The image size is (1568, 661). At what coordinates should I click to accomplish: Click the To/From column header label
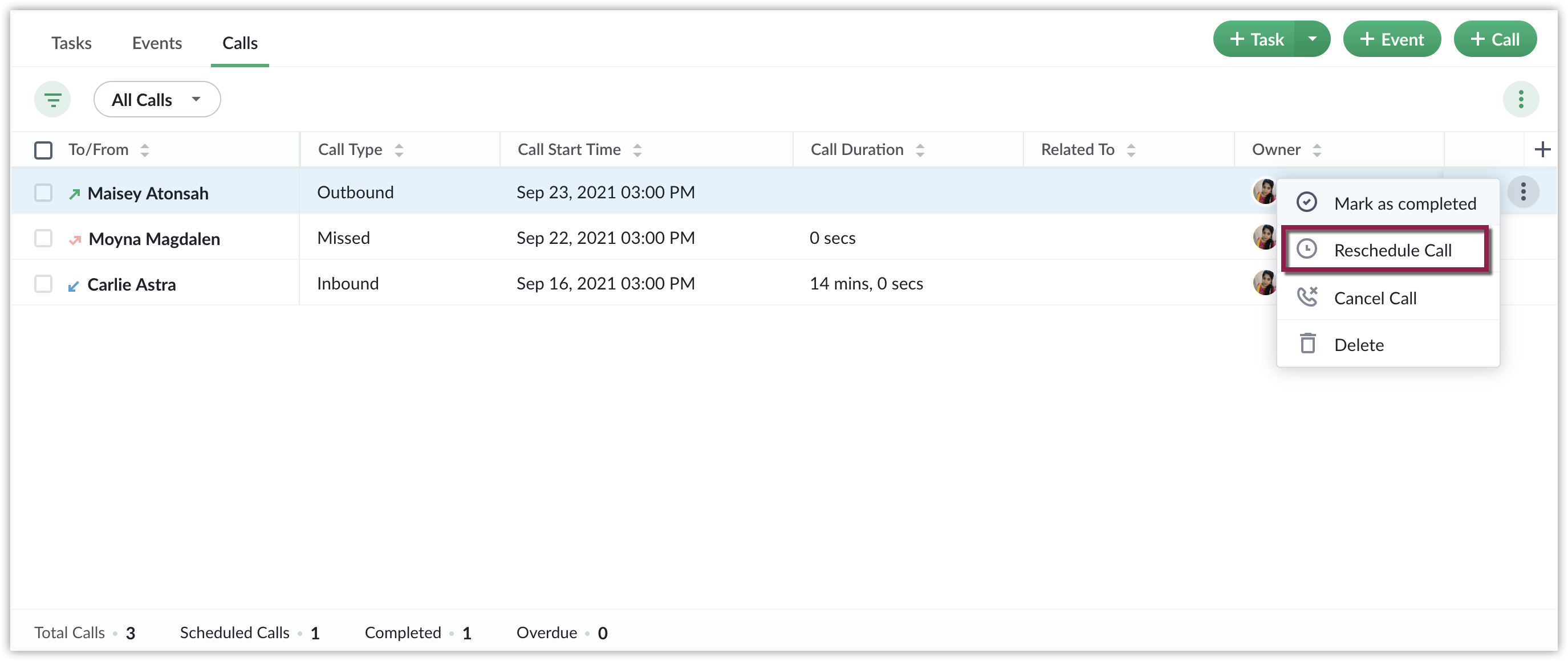click(98, 150)
